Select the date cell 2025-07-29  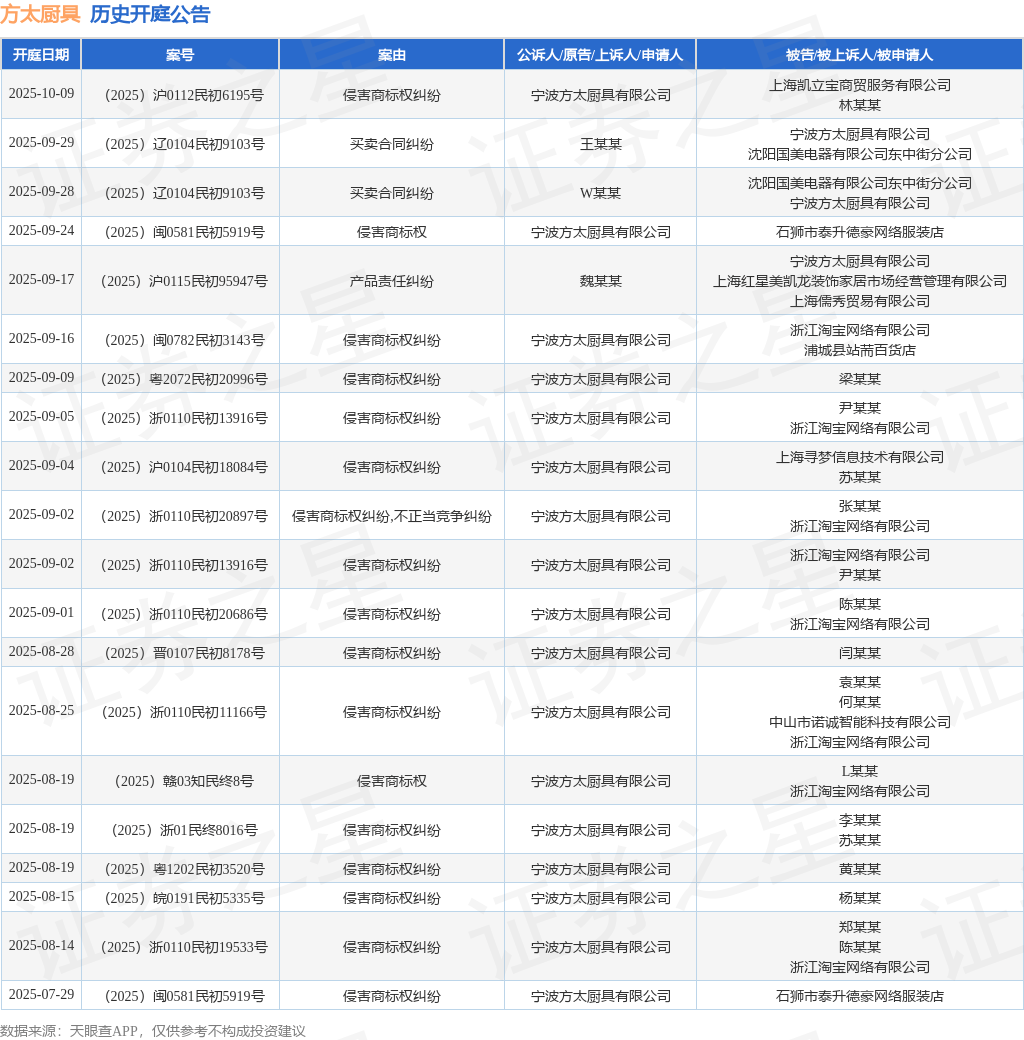tap(41, 995)
